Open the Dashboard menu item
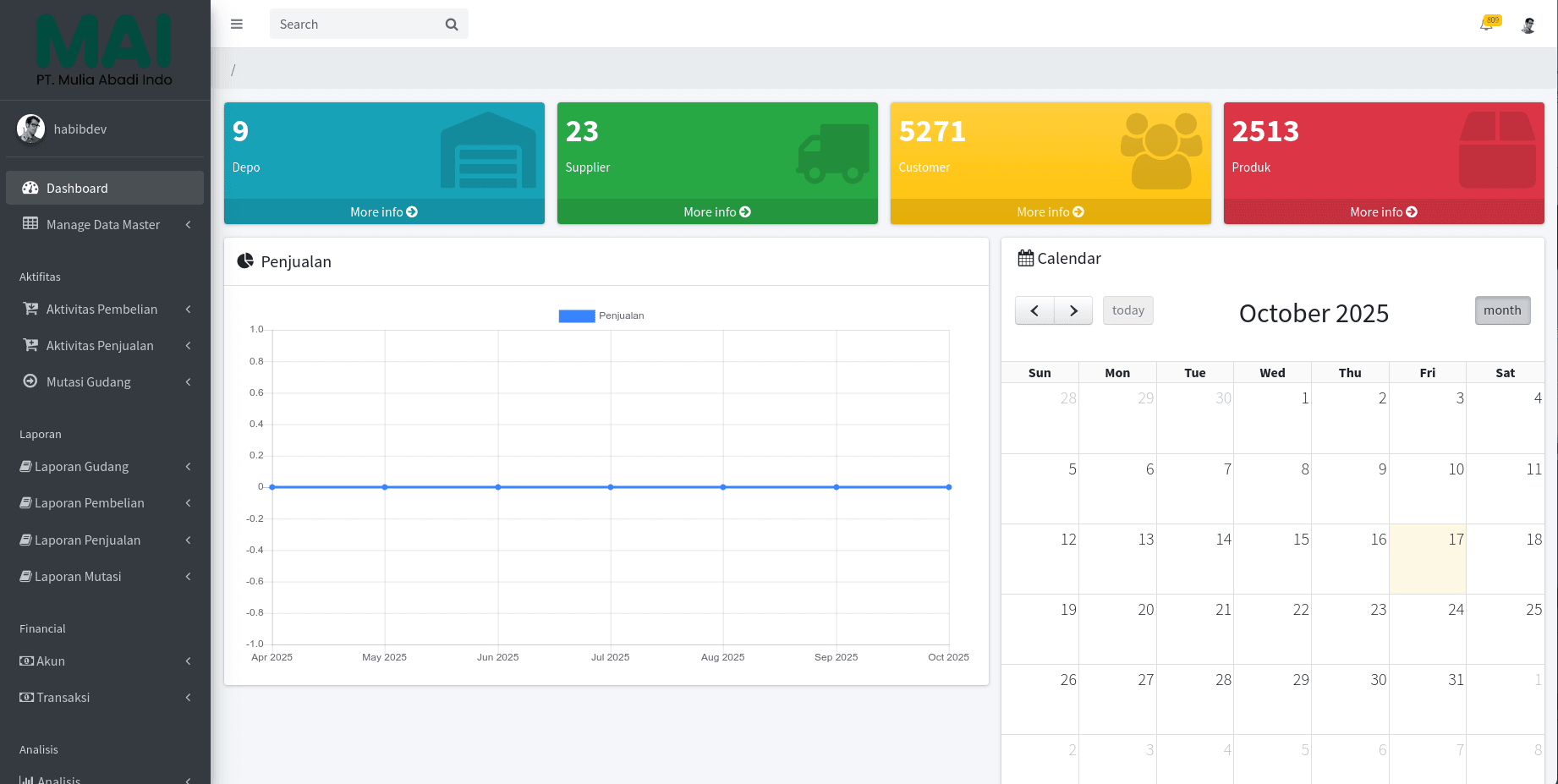The image size is (1558, 784). coord(105,188)
